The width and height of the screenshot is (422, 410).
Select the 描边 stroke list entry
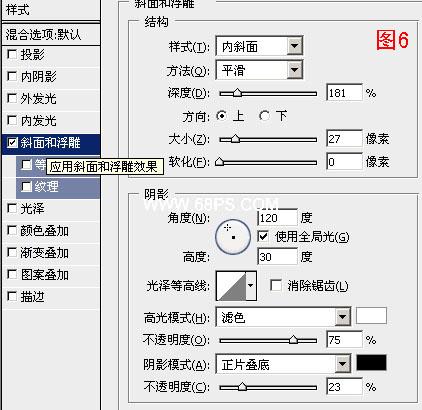tap(51, 297)
